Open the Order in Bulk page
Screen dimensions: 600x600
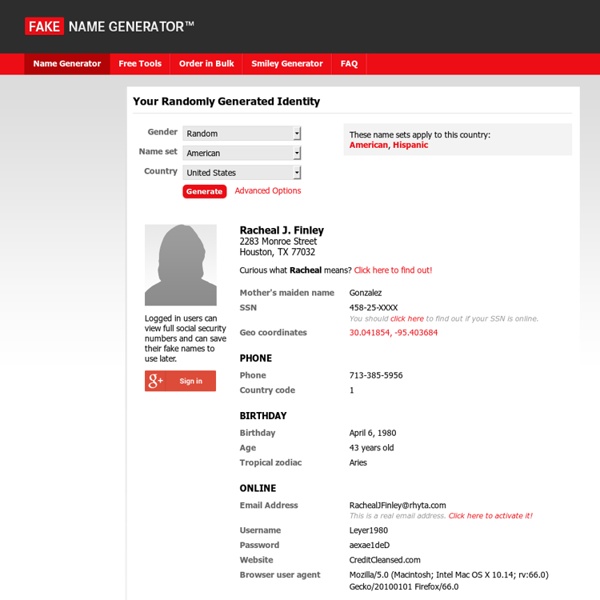coord(206,64)
